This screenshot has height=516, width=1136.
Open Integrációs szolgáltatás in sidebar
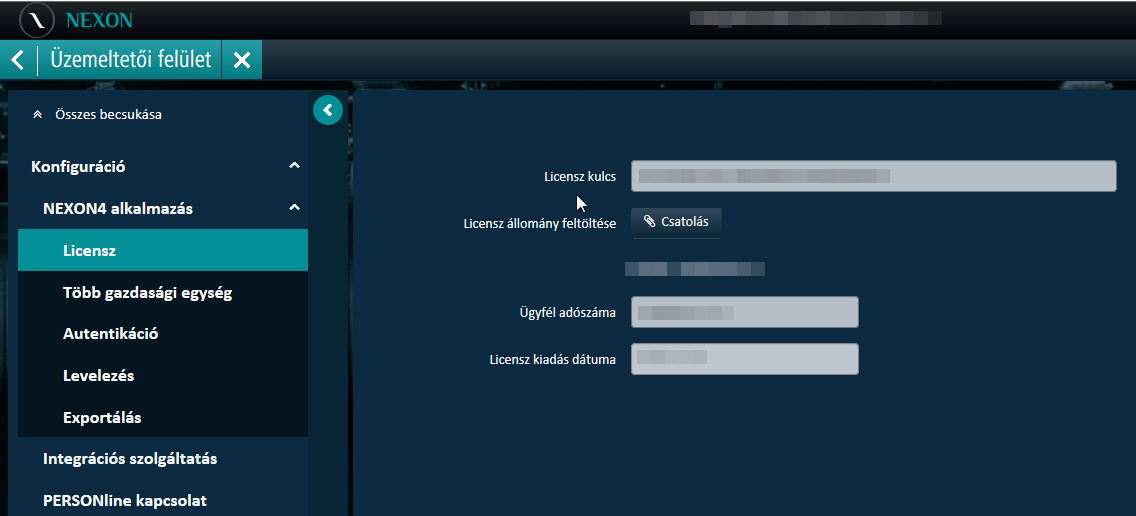point(130,459)
